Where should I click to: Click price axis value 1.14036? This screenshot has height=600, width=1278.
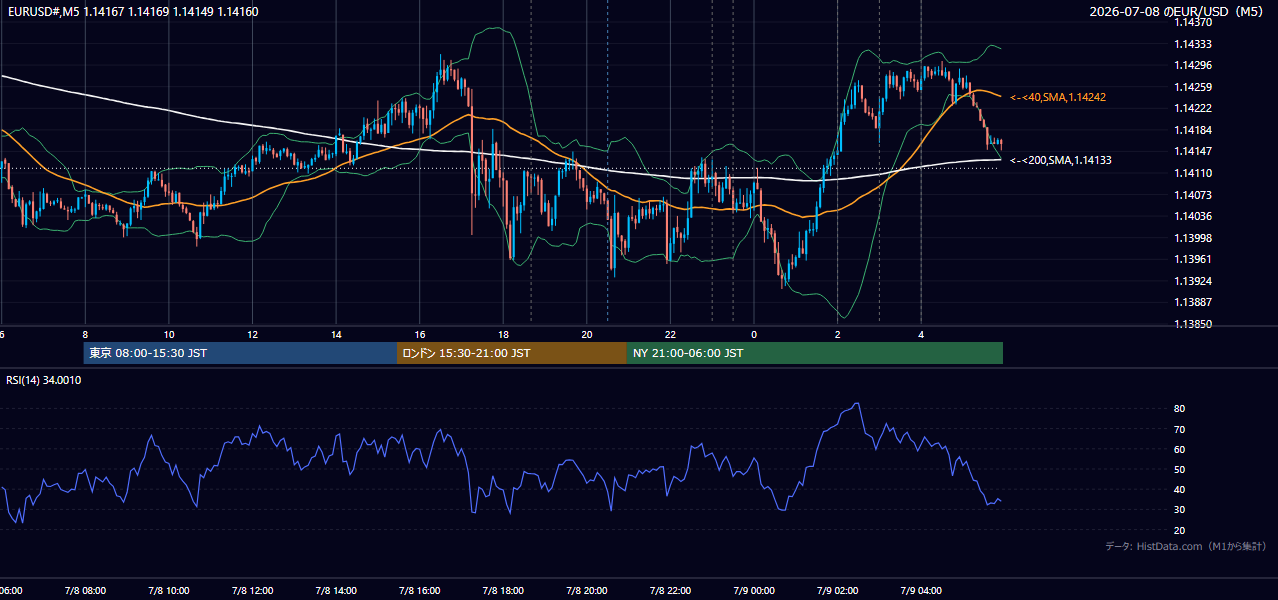click(x=1193, y=216)
